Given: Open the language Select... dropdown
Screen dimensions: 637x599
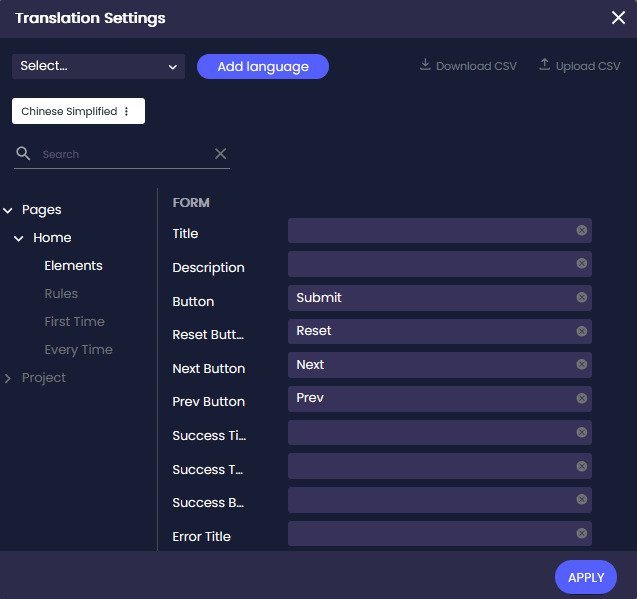Looking at the screenshot, I should [x=98, y=66].
